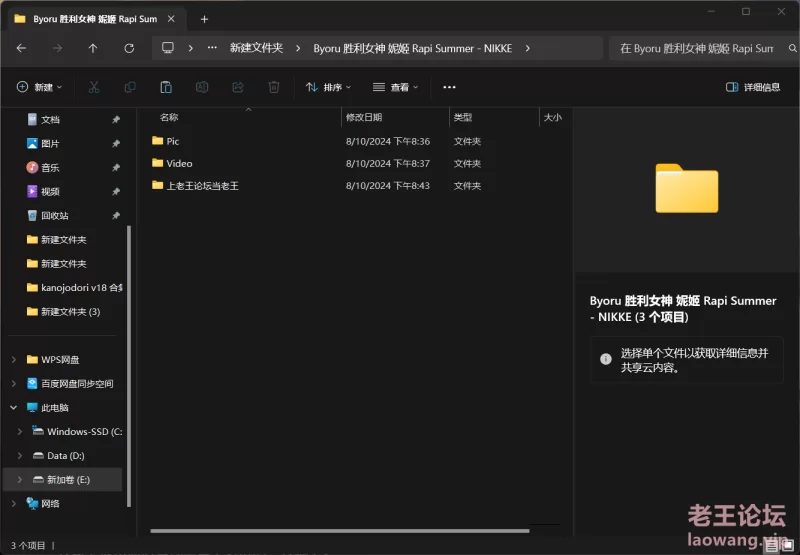Go up one folder level

pyautogui.click(x=93, y=48)
